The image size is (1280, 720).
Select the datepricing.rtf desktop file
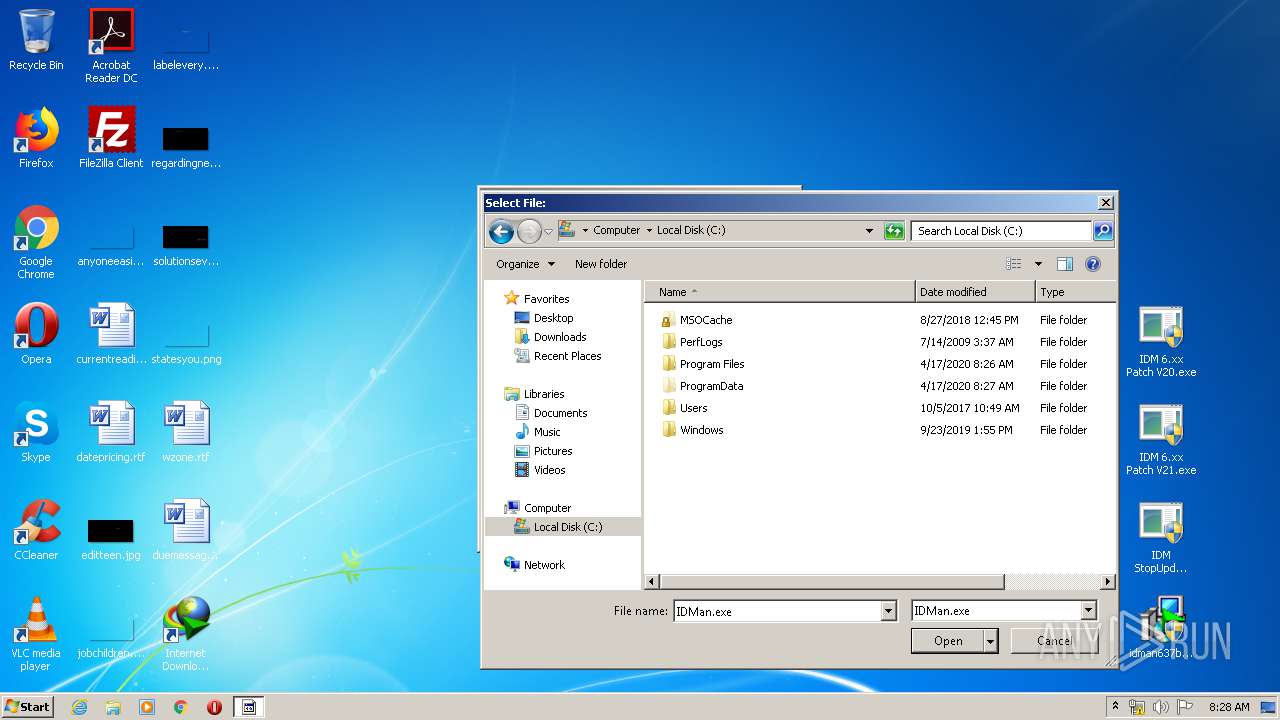pyautogui.click(x=111, y=432)
